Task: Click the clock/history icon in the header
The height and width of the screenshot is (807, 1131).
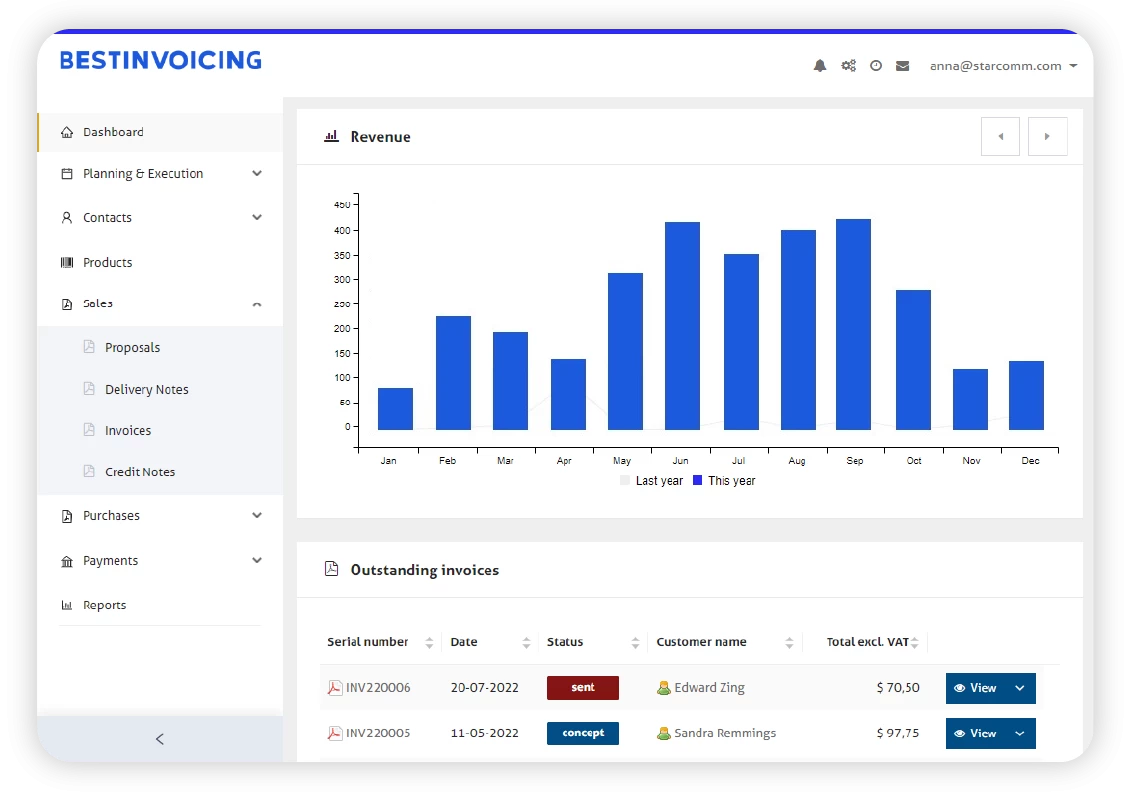Action: 875,65
